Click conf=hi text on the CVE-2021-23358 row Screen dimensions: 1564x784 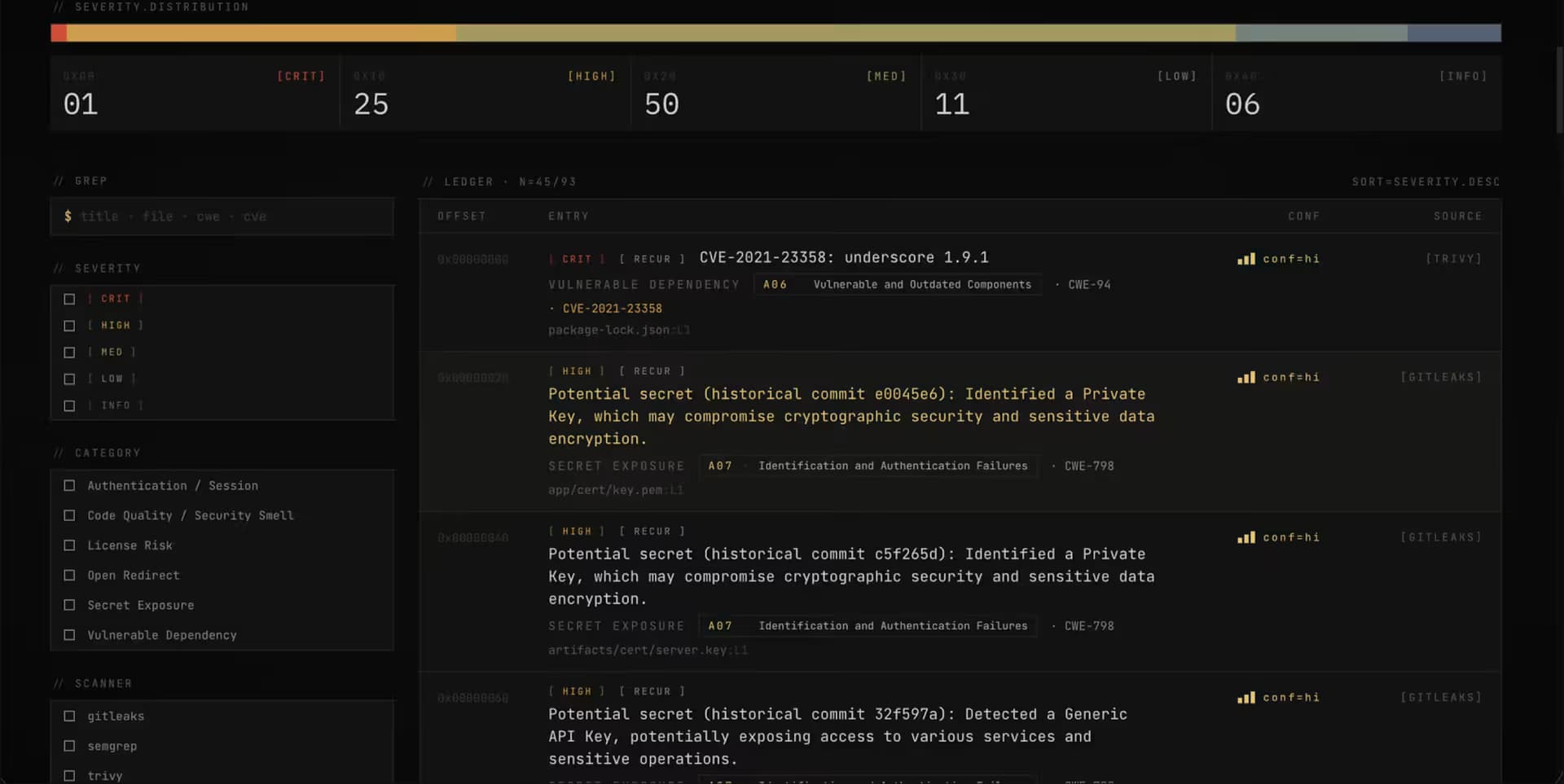[x=1291, y=259]
